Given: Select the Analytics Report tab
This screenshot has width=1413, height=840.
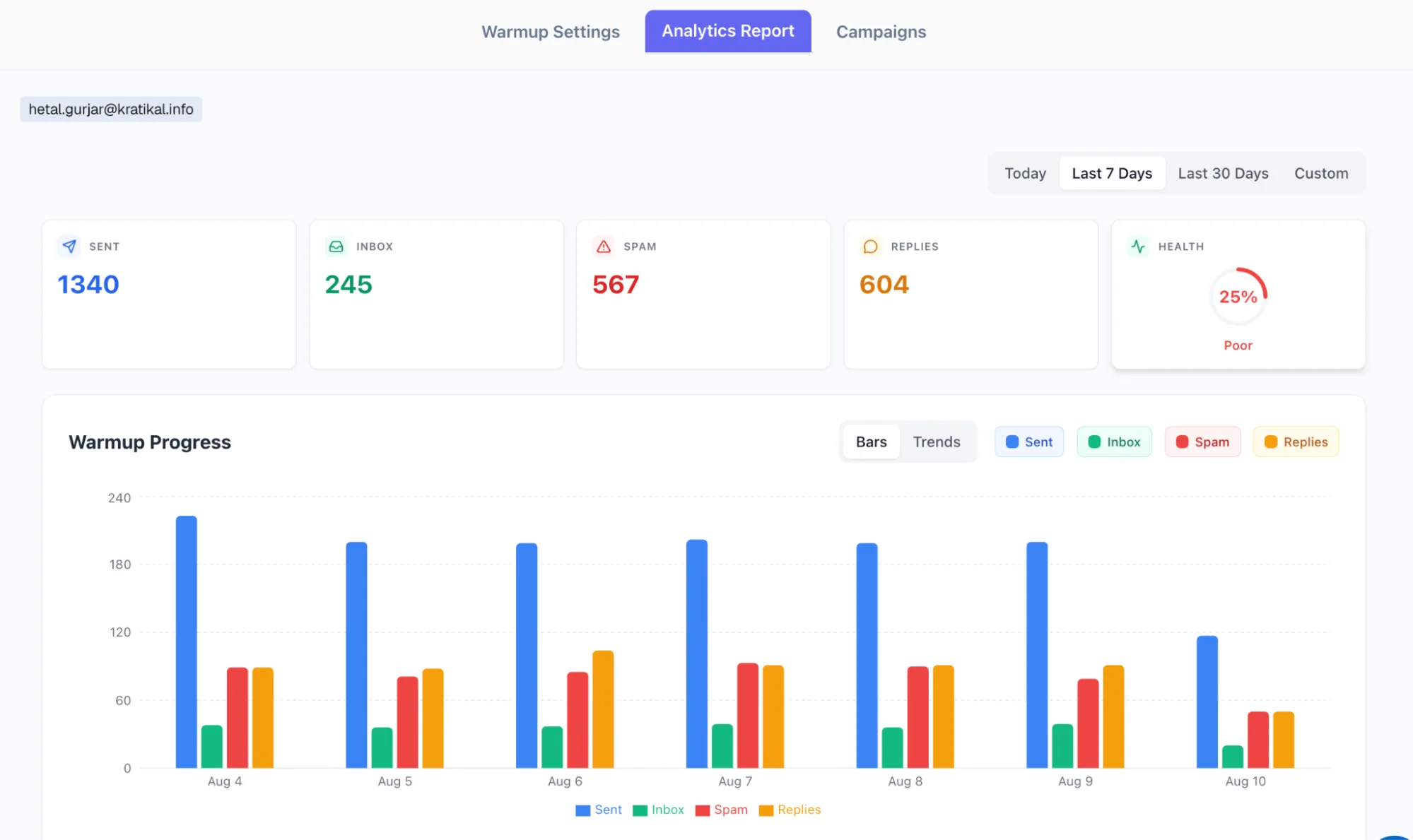Looking at the screenshot, I should click(727, 31).
